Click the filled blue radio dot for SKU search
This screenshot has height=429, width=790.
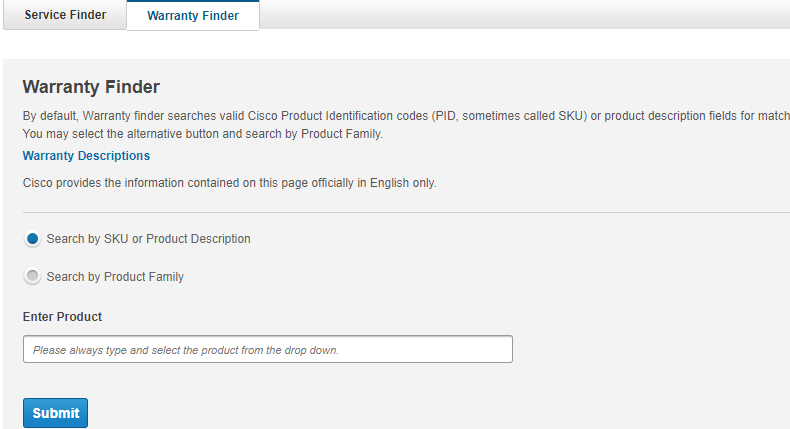pos(33,239)
